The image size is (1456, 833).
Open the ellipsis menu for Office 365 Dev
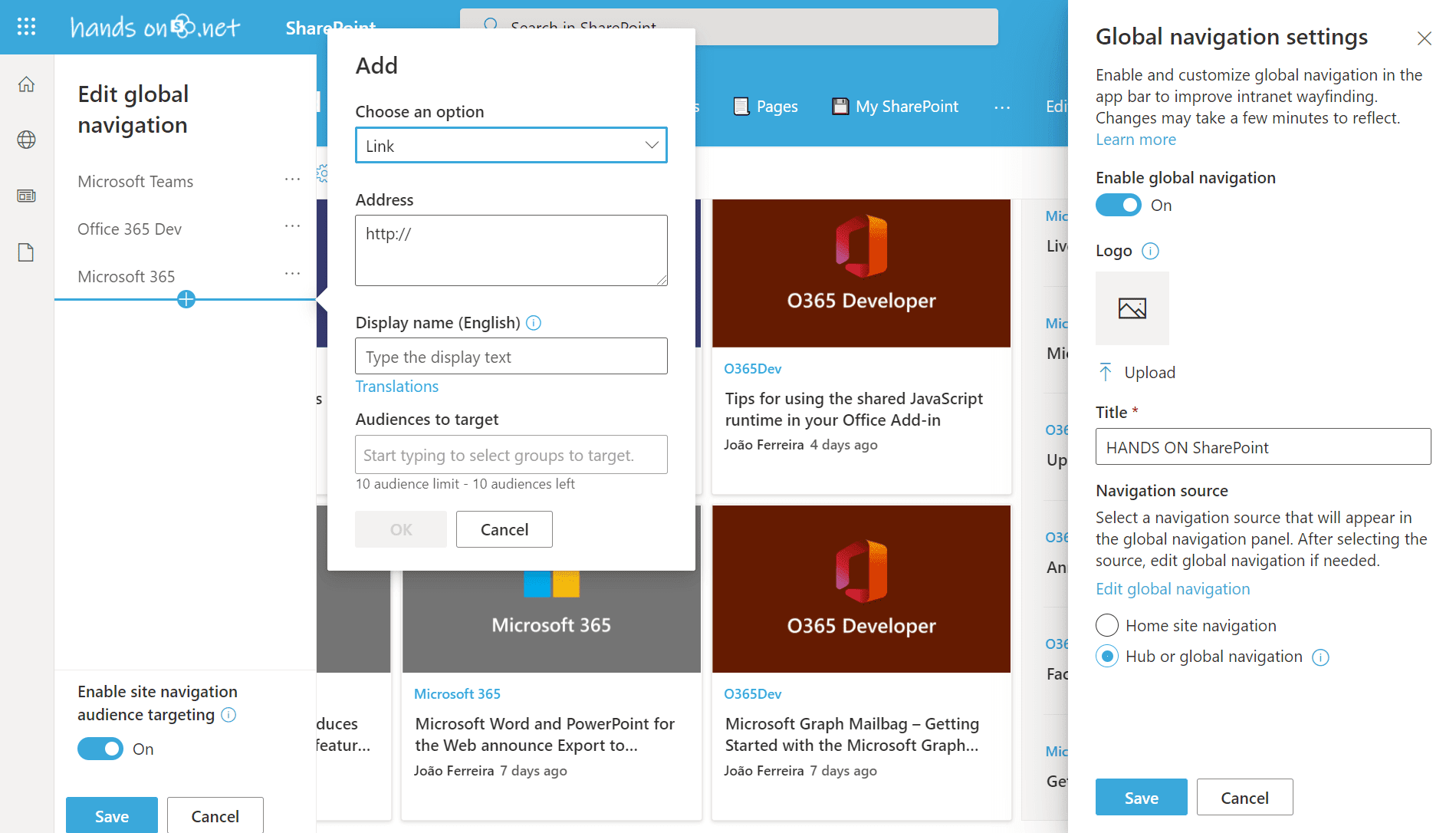tap(292, 227)
